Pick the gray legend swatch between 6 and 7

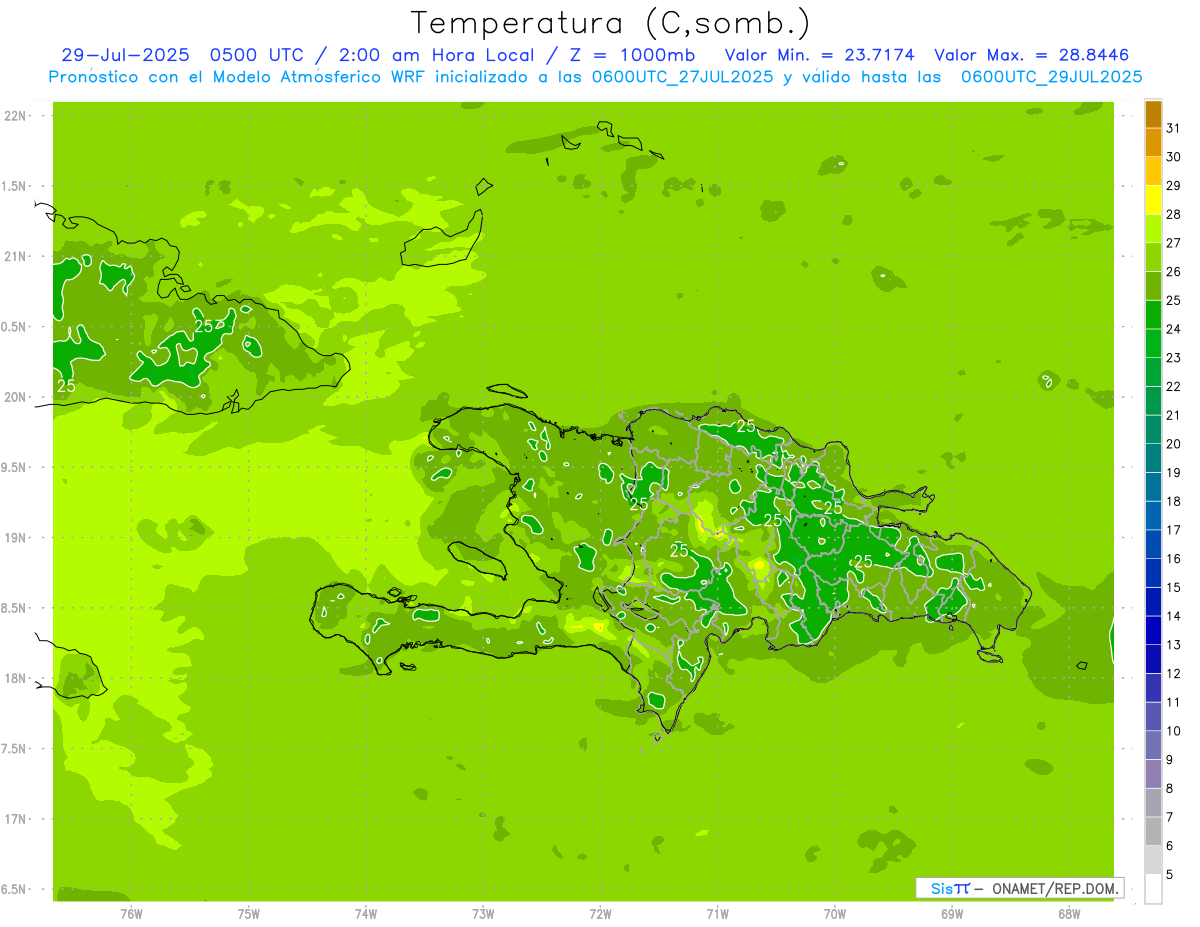pos(1153,831)
